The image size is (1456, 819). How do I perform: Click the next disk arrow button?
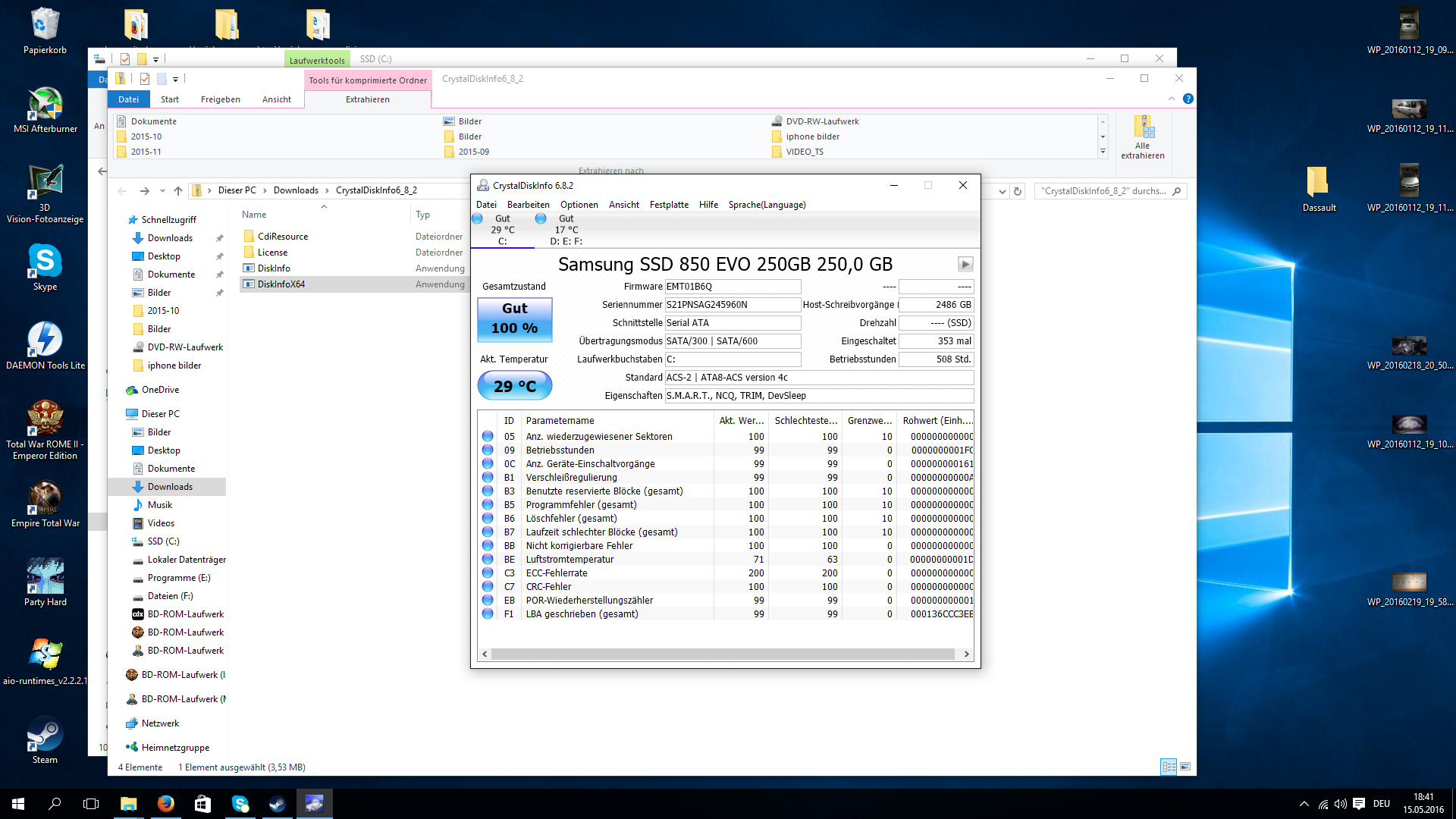pyautogui.click(x=965, y=264)
